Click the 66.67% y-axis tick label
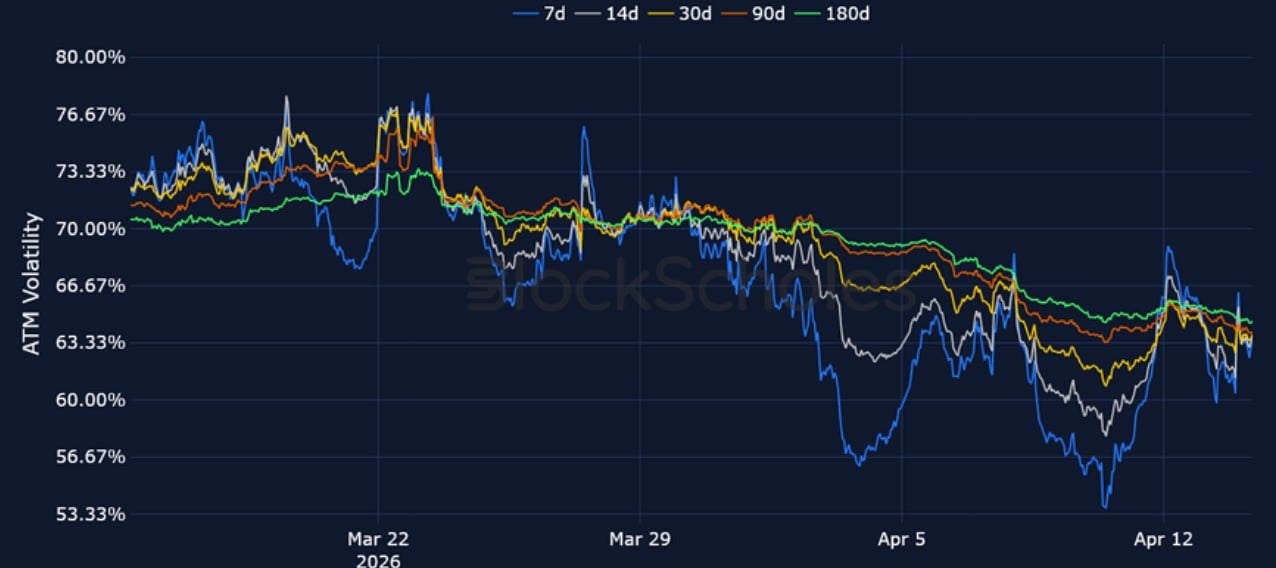The image size is (1276, 568). coord(89,286)
